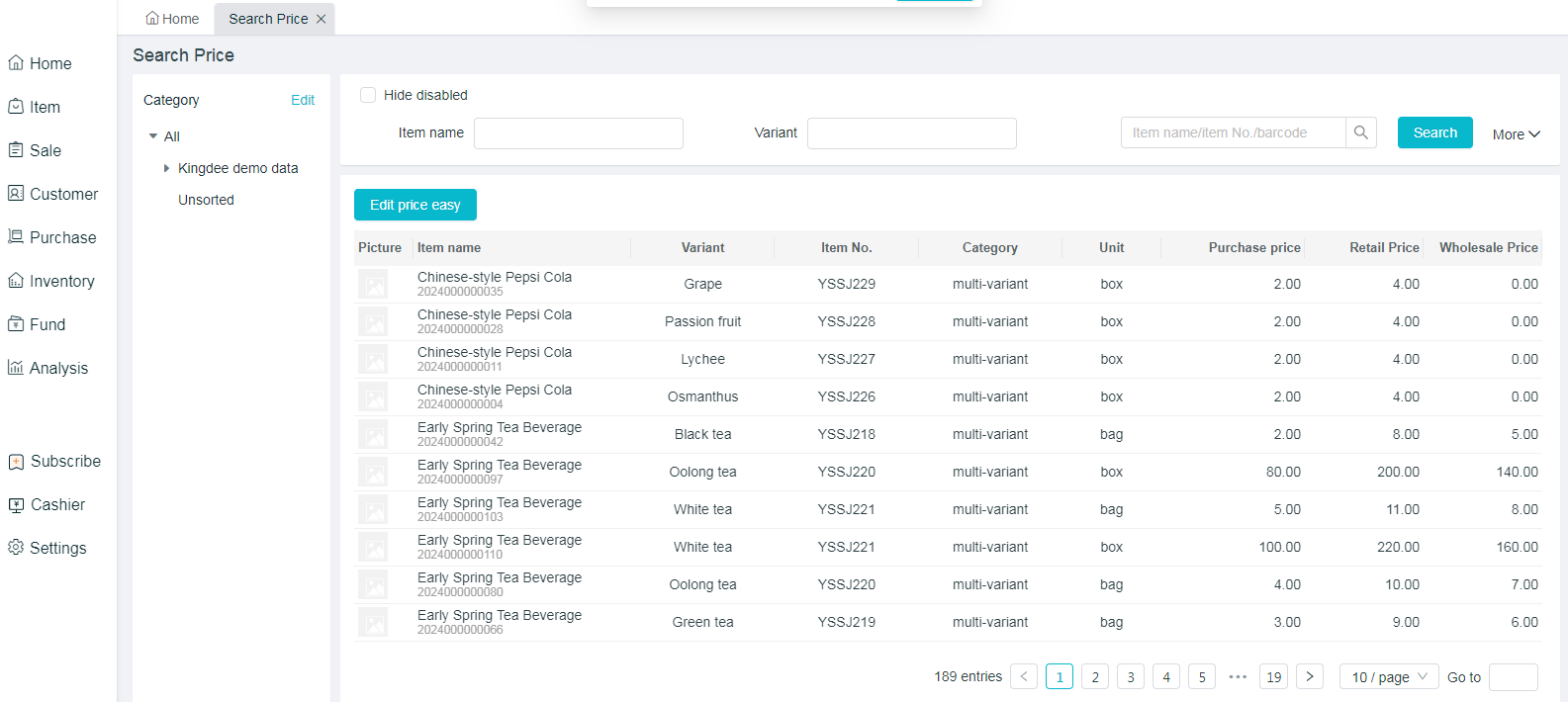Click the Sale sidebar icon
The image size is (1568, 702).
coord(16,150)
